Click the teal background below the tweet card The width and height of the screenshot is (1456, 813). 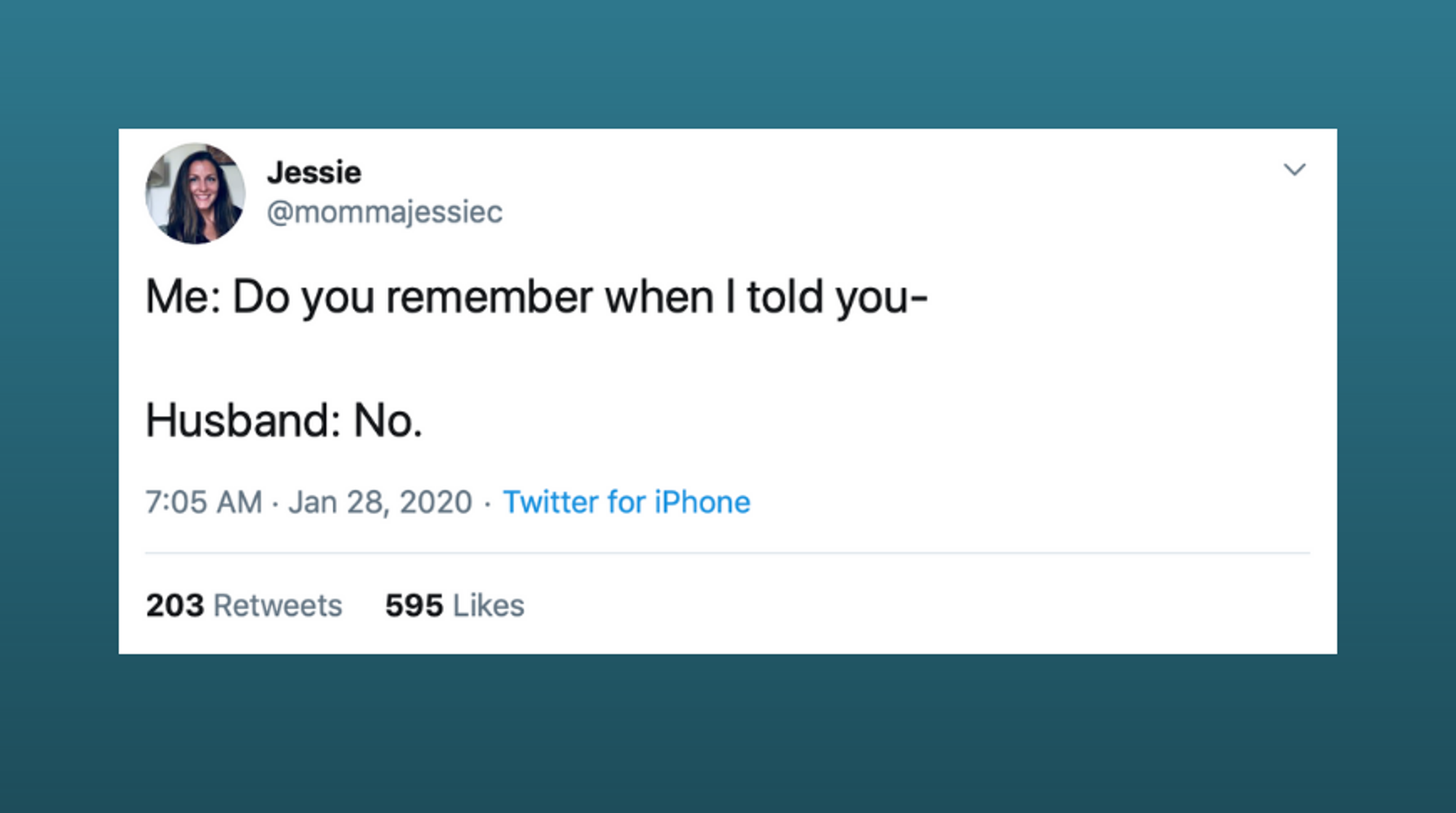tap(727, 733)
